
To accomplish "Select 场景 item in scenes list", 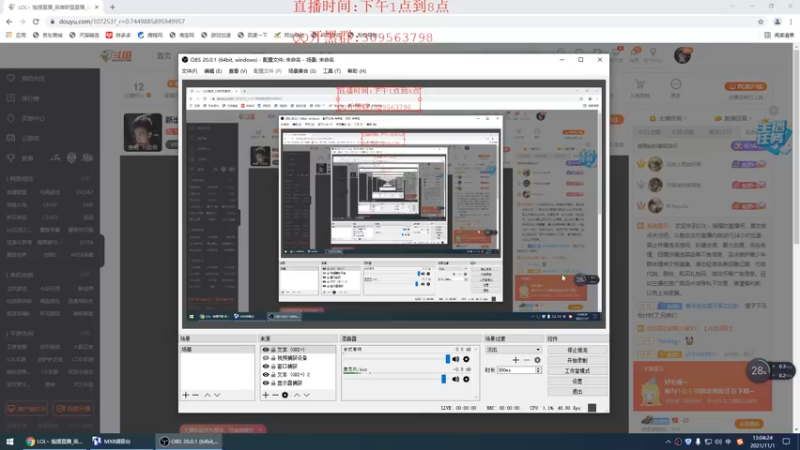I will pos(217,349).
